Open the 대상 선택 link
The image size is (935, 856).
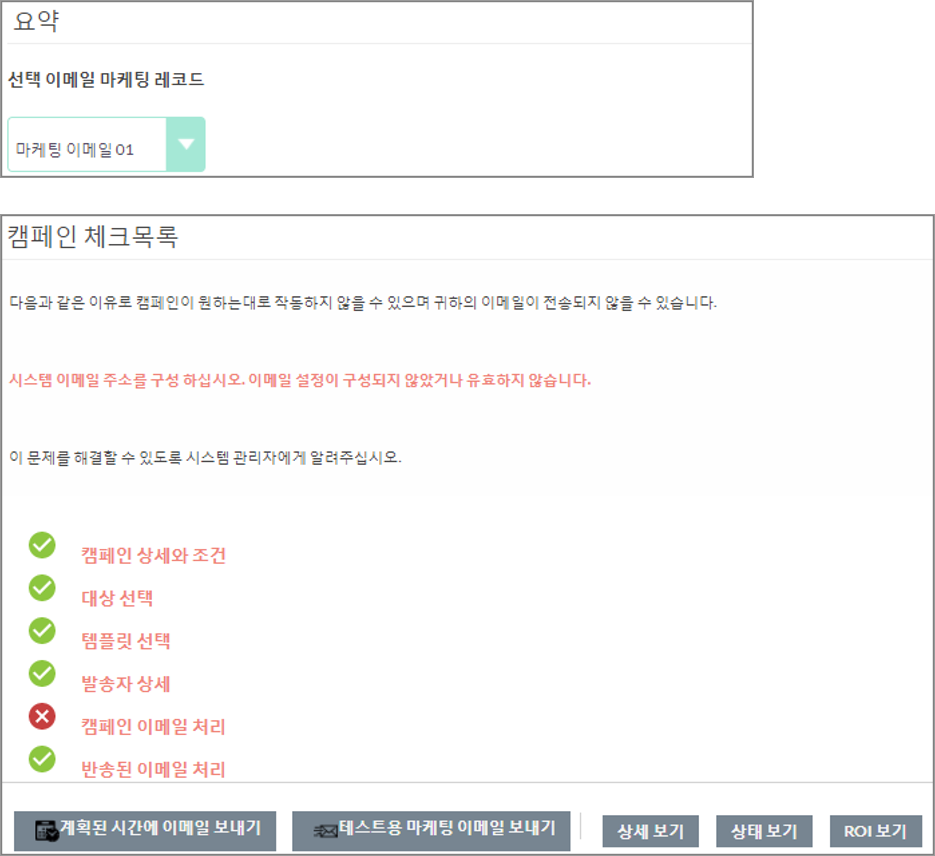(117, 598)
